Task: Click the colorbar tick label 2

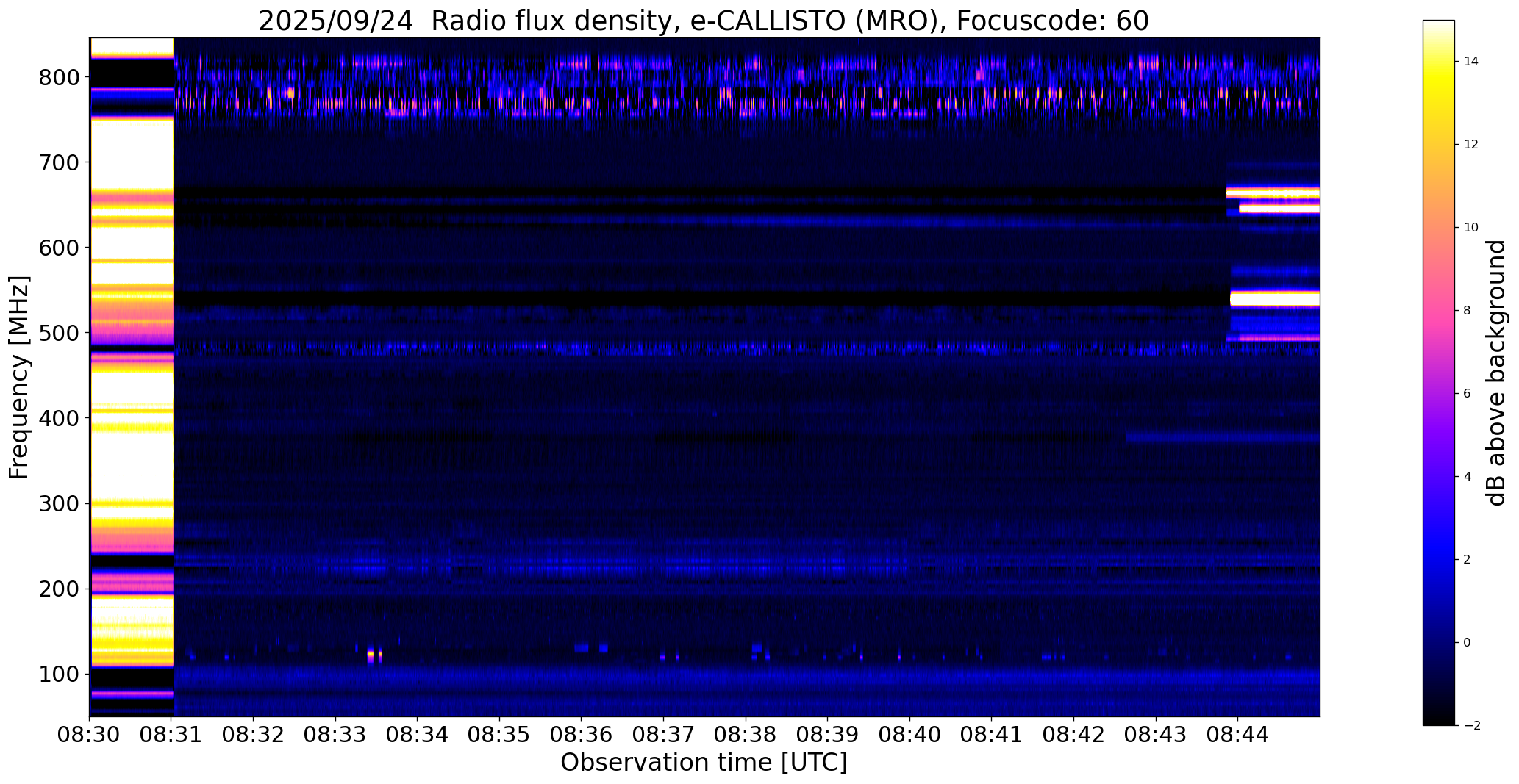Action: tap(1468, 560)
